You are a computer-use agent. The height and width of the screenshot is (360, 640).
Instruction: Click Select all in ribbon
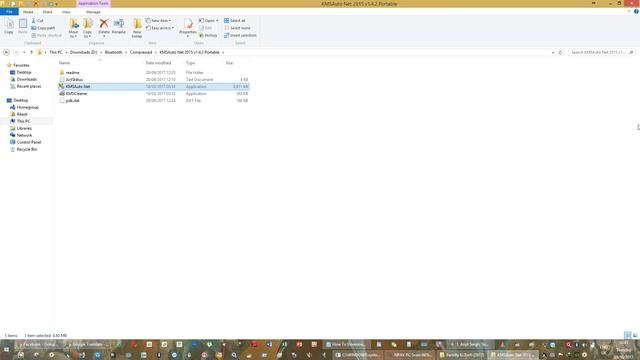tap(235, 20)
